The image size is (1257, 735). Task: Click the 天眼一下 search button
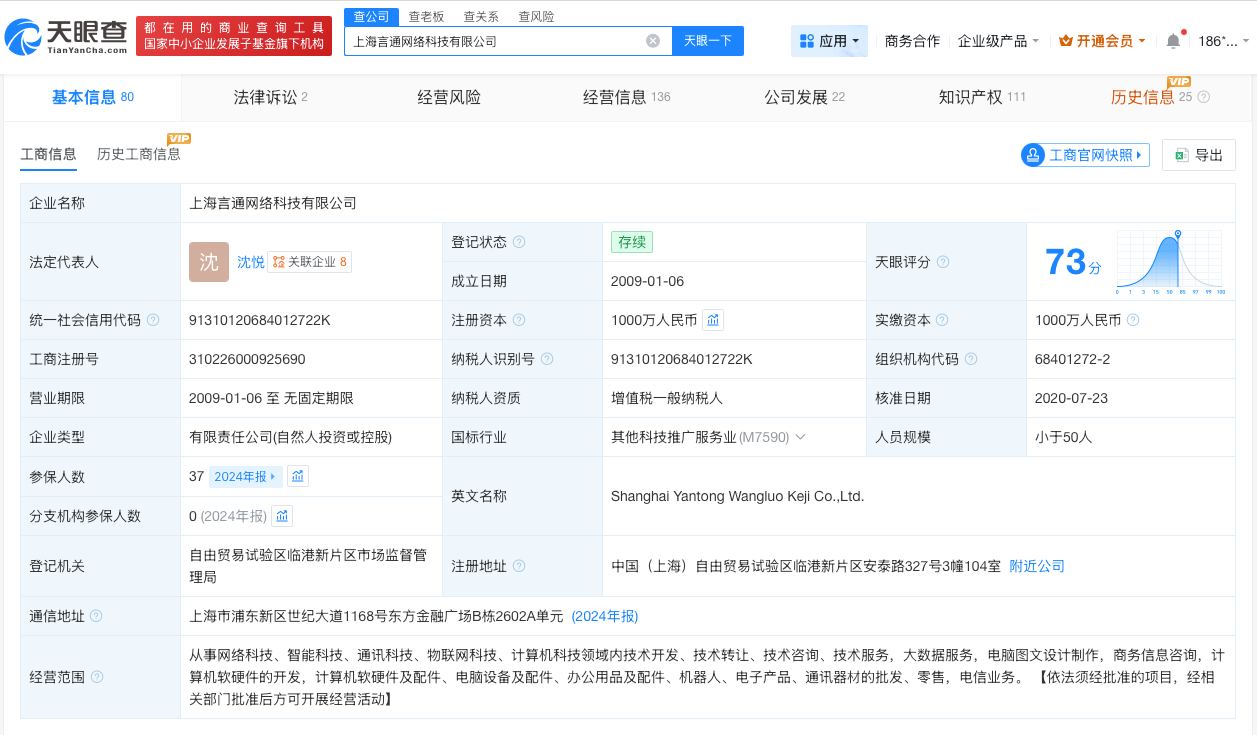click(708, 40)
